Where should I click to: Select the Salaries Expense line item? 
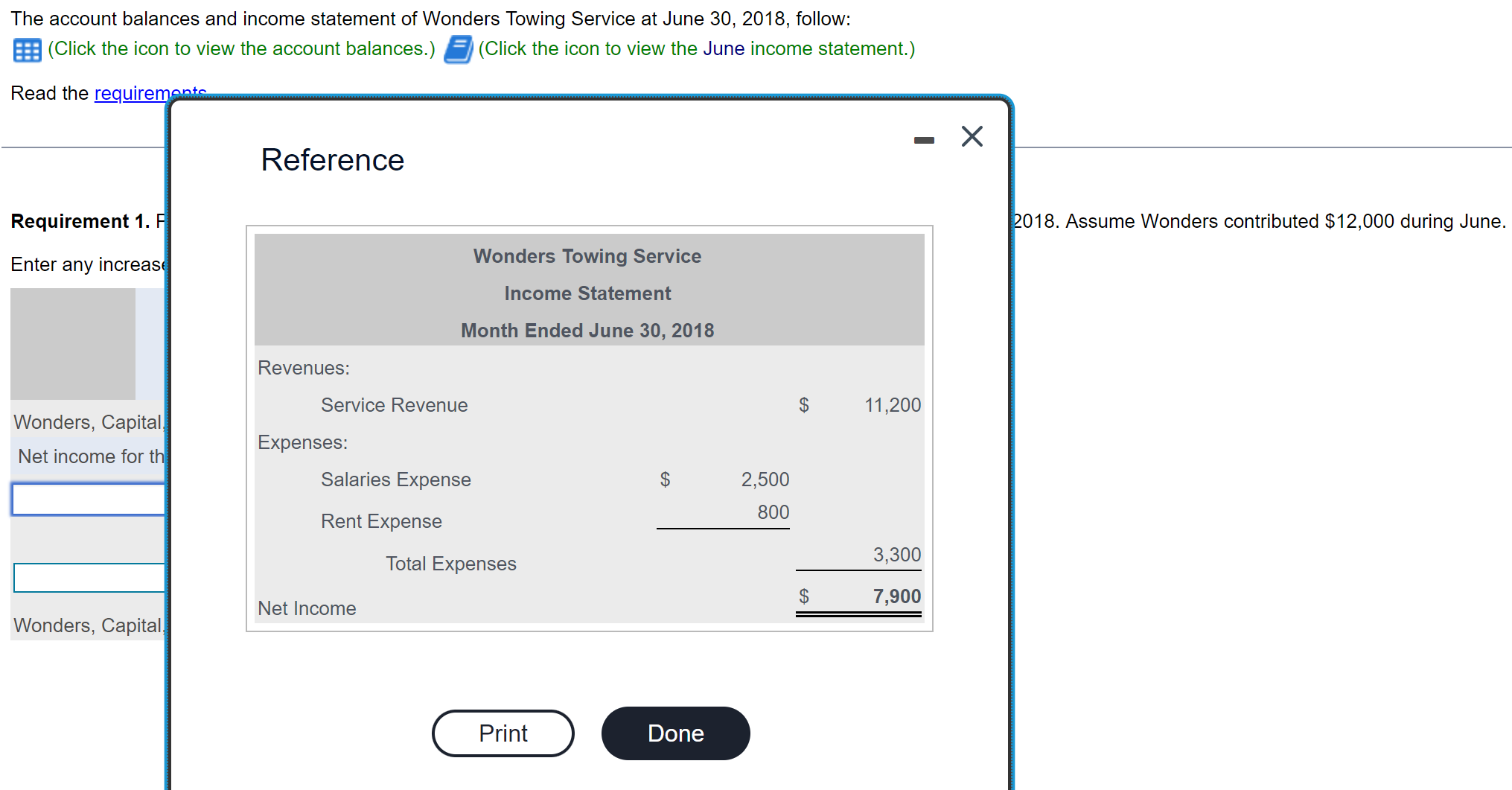click(395, 480)
